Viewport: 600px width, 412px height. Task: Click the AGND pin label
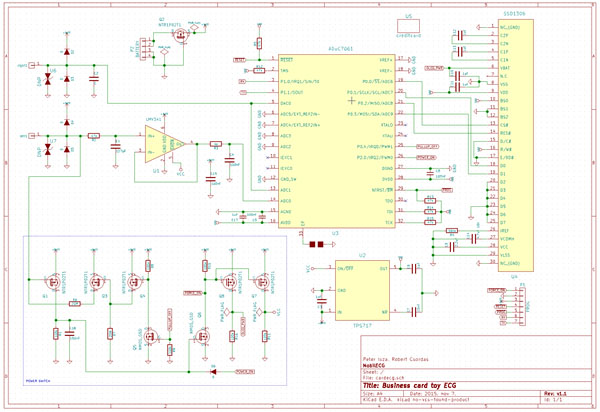tap(285, 212)
